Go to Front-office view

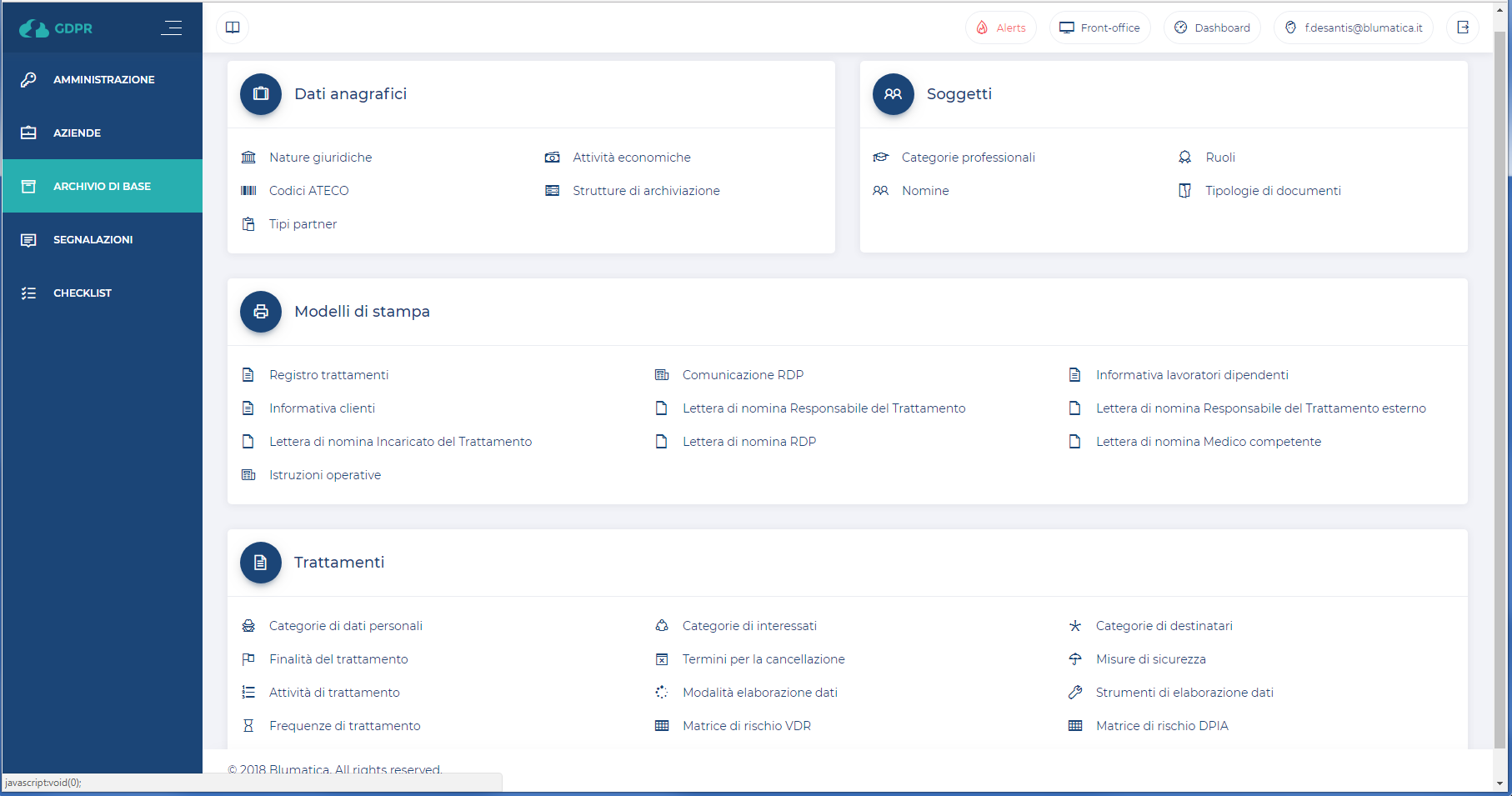tap(1099, 28)
